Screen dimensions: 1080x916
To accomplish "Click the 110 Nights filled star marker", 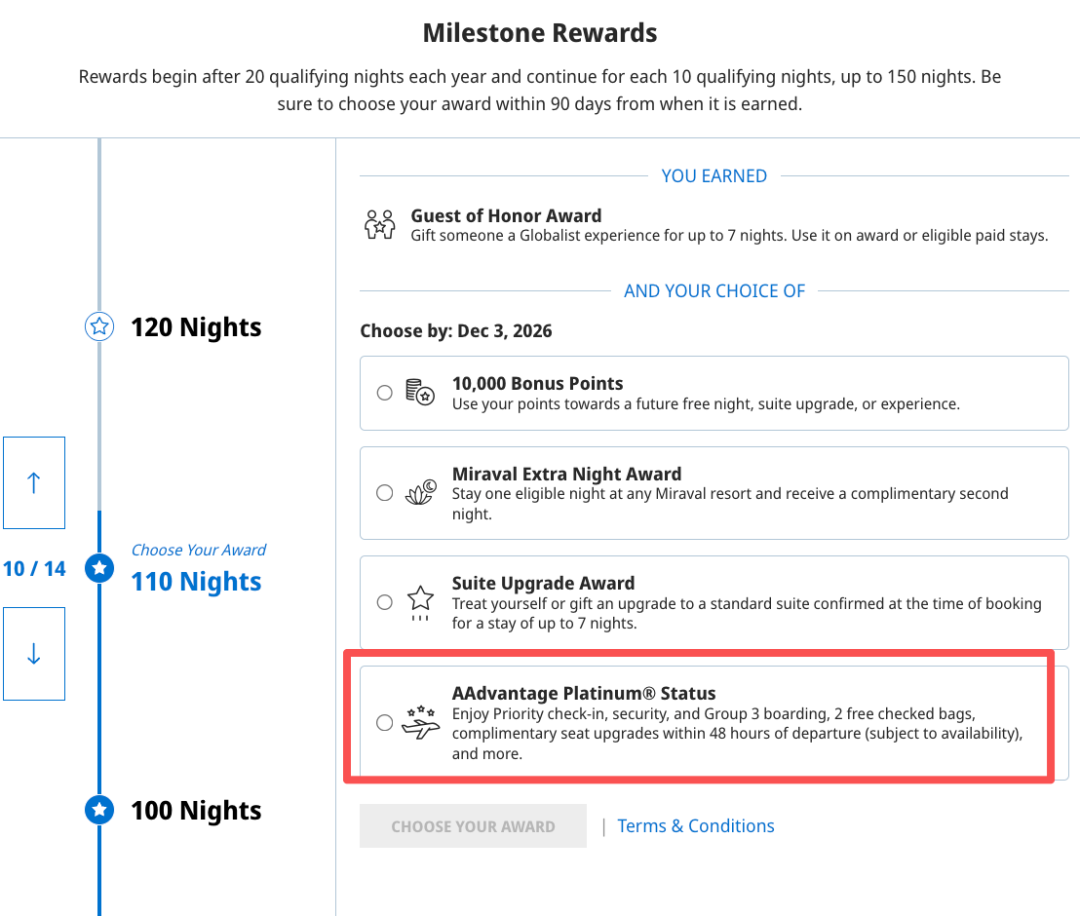I will coord(99,568).
